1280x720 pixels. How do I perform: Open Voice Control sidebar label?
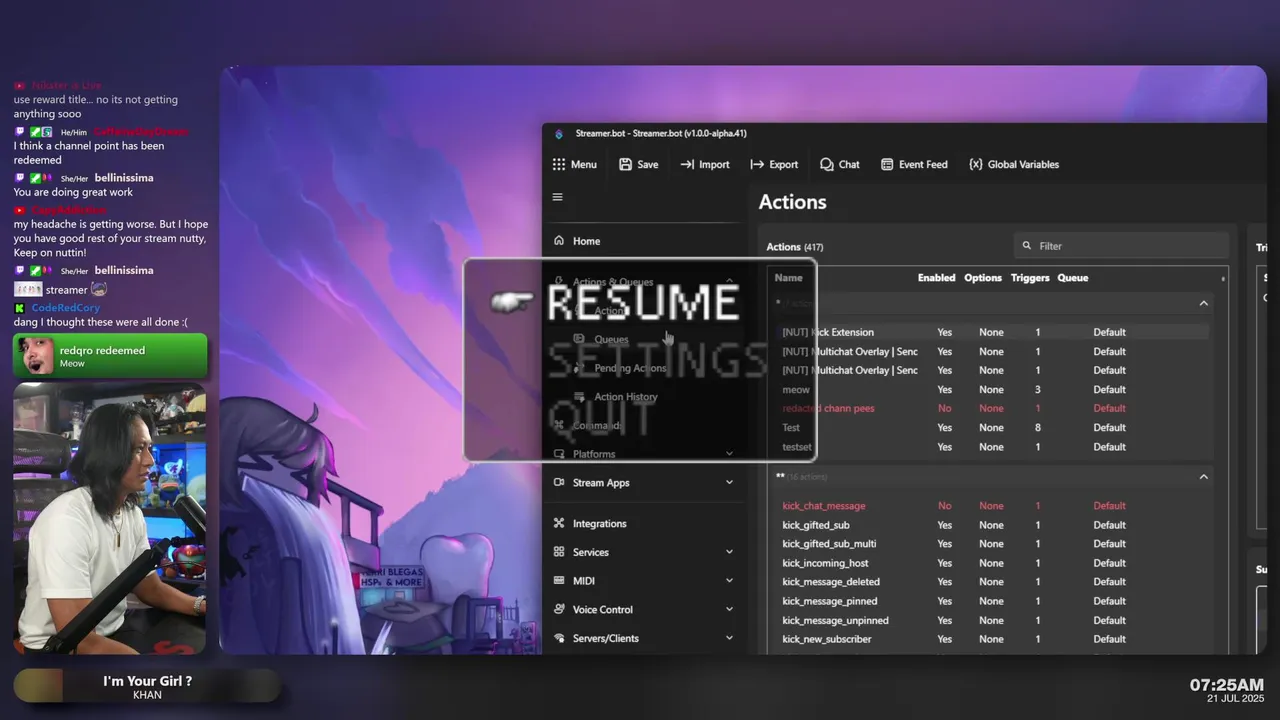click(x=603, y=609)
